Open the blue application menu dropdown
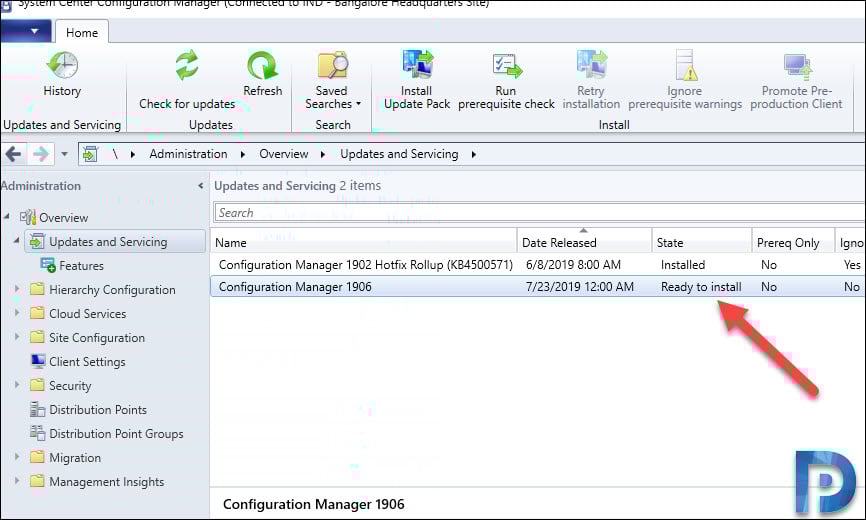The height and width of the screenshot is (520, 866). [x=26, y=31]
